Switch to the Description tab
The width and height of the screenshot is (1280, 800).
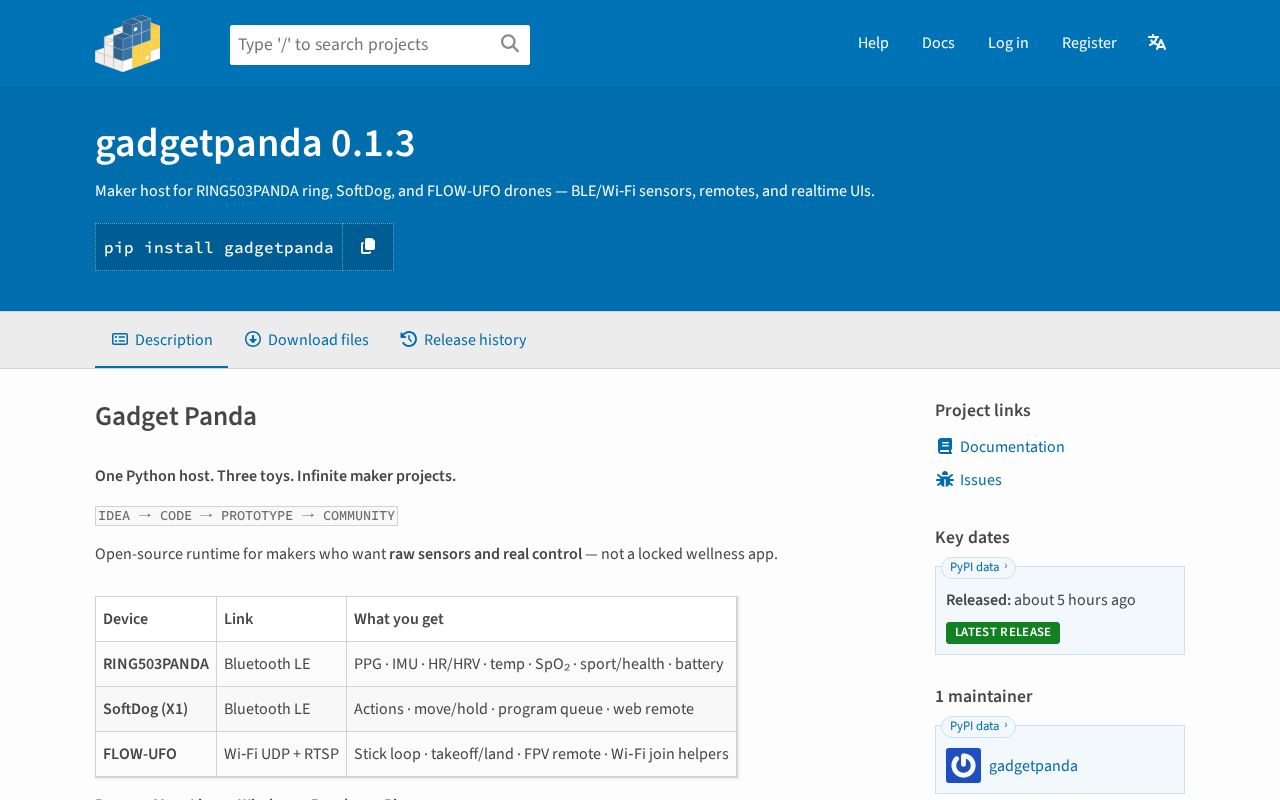[x=162, y=339]
